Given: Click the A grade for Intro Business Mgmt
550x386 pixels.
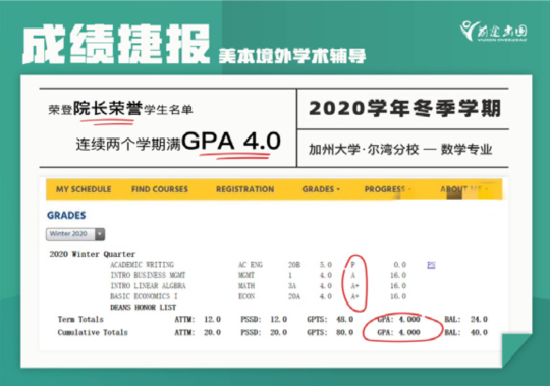Looking at the screenshot, I should [353, 275].
